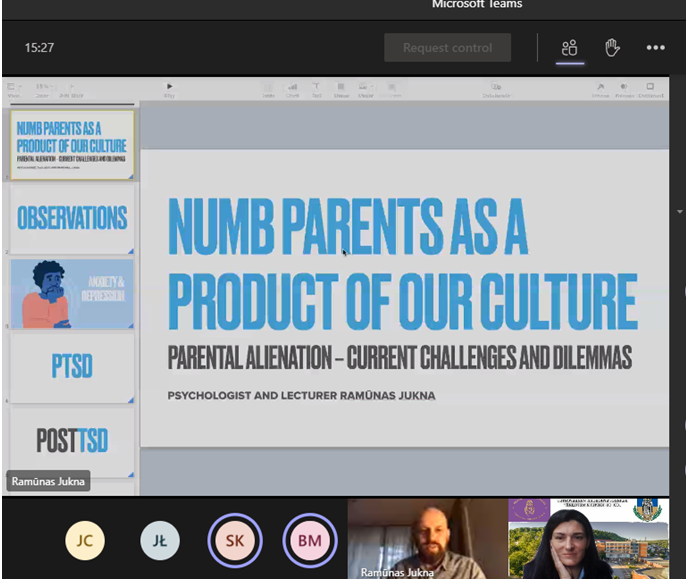Click the SK participant avatar

point(234,540)
